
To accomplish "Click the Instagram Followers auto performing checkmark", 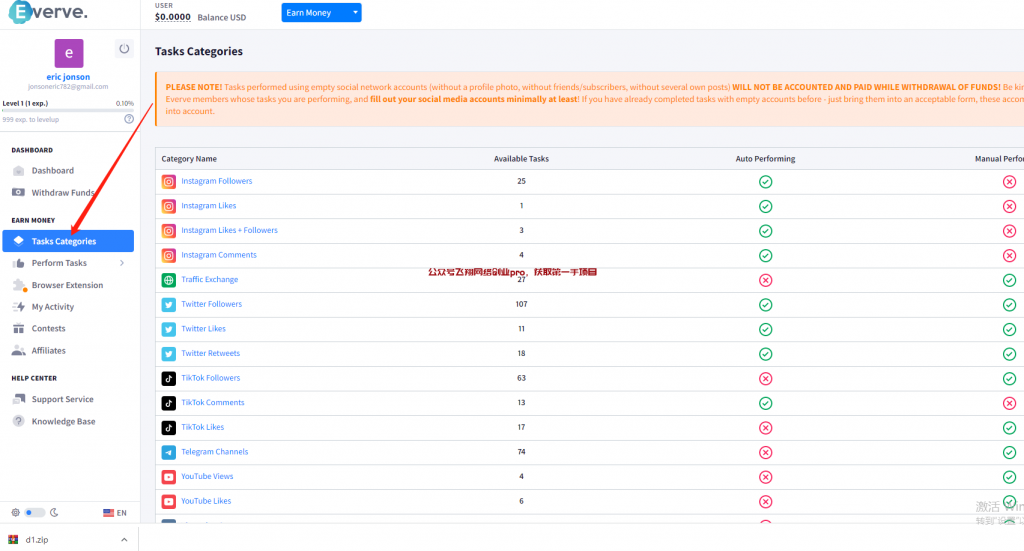I will [x=765, y=182].
